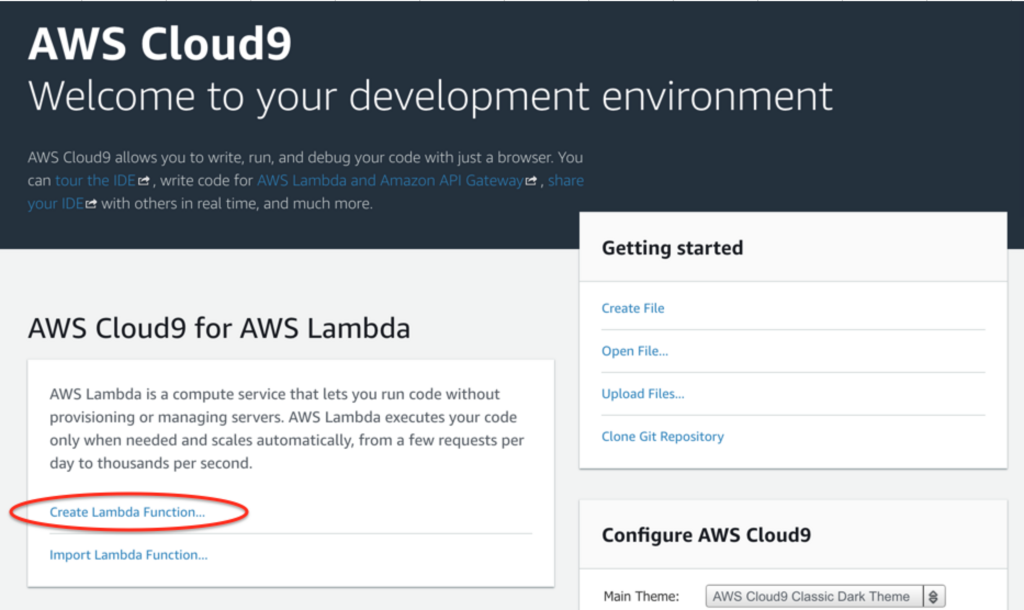Click the "Configure AWS Cloud9" heading
Viewport: 1024px width, 610px height.
point(706,535)
